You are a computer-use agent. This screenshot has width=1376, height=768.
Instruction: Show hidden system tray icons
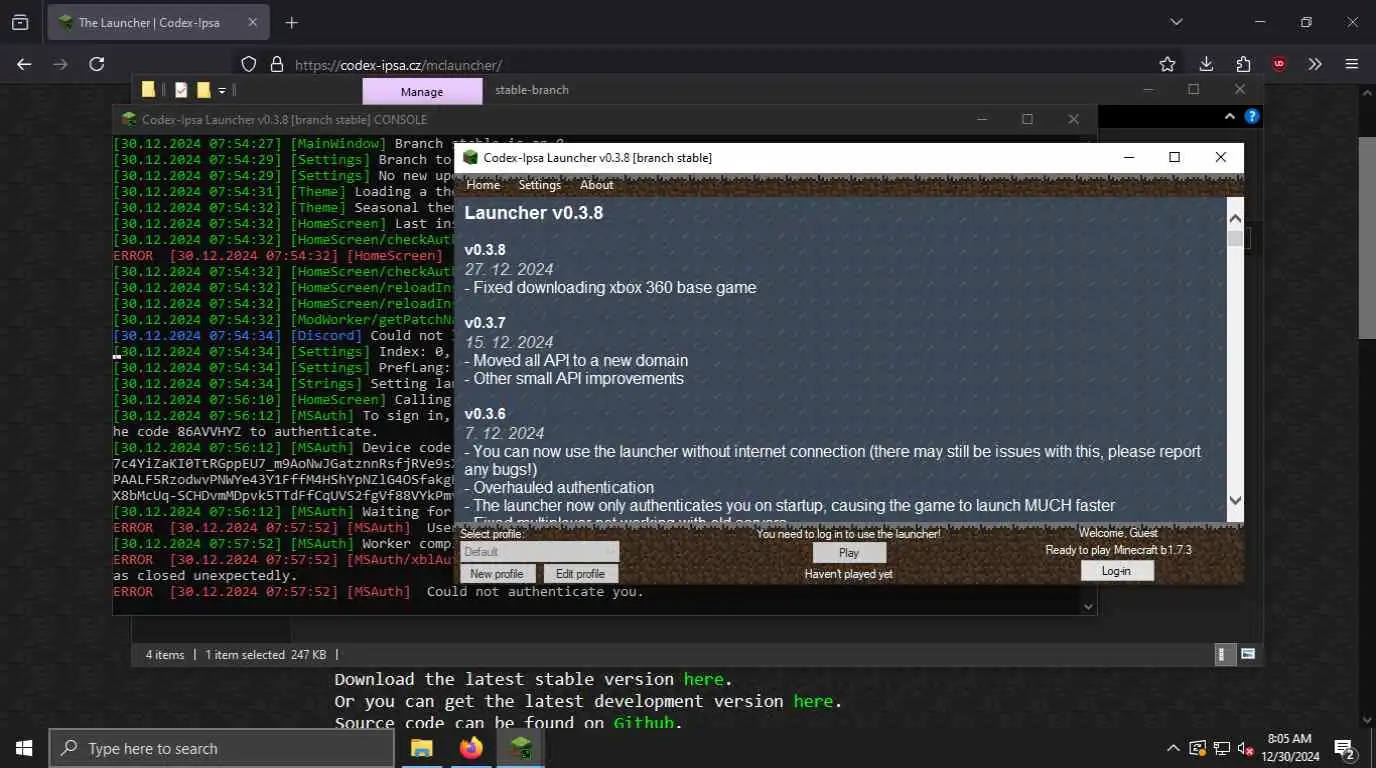(1173, 748)
